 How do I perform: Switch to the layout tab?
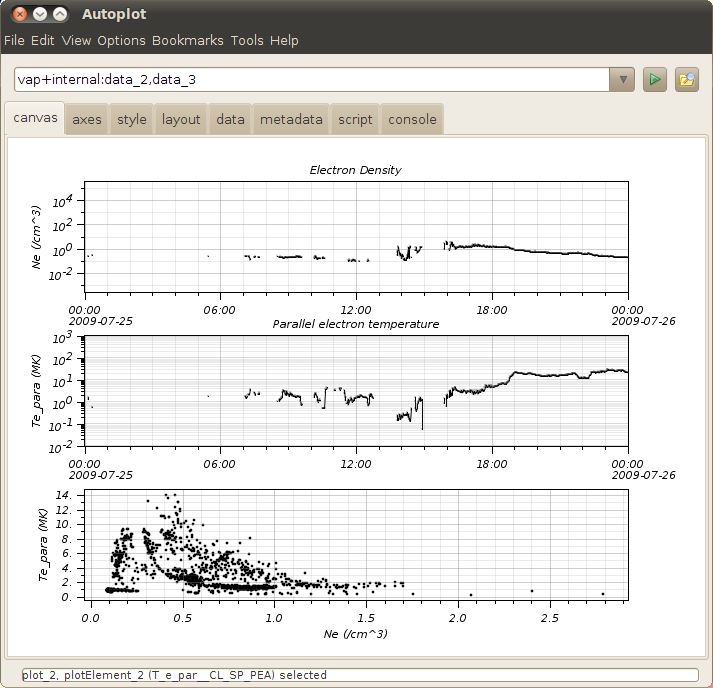point(181,120)
